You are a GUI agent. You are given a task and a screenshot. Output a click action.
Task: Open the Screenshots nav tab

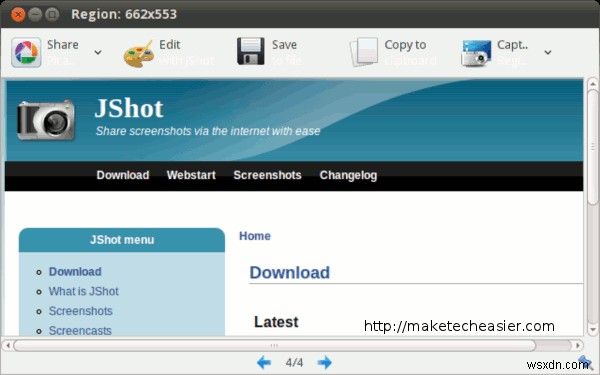tap(267, 175)
